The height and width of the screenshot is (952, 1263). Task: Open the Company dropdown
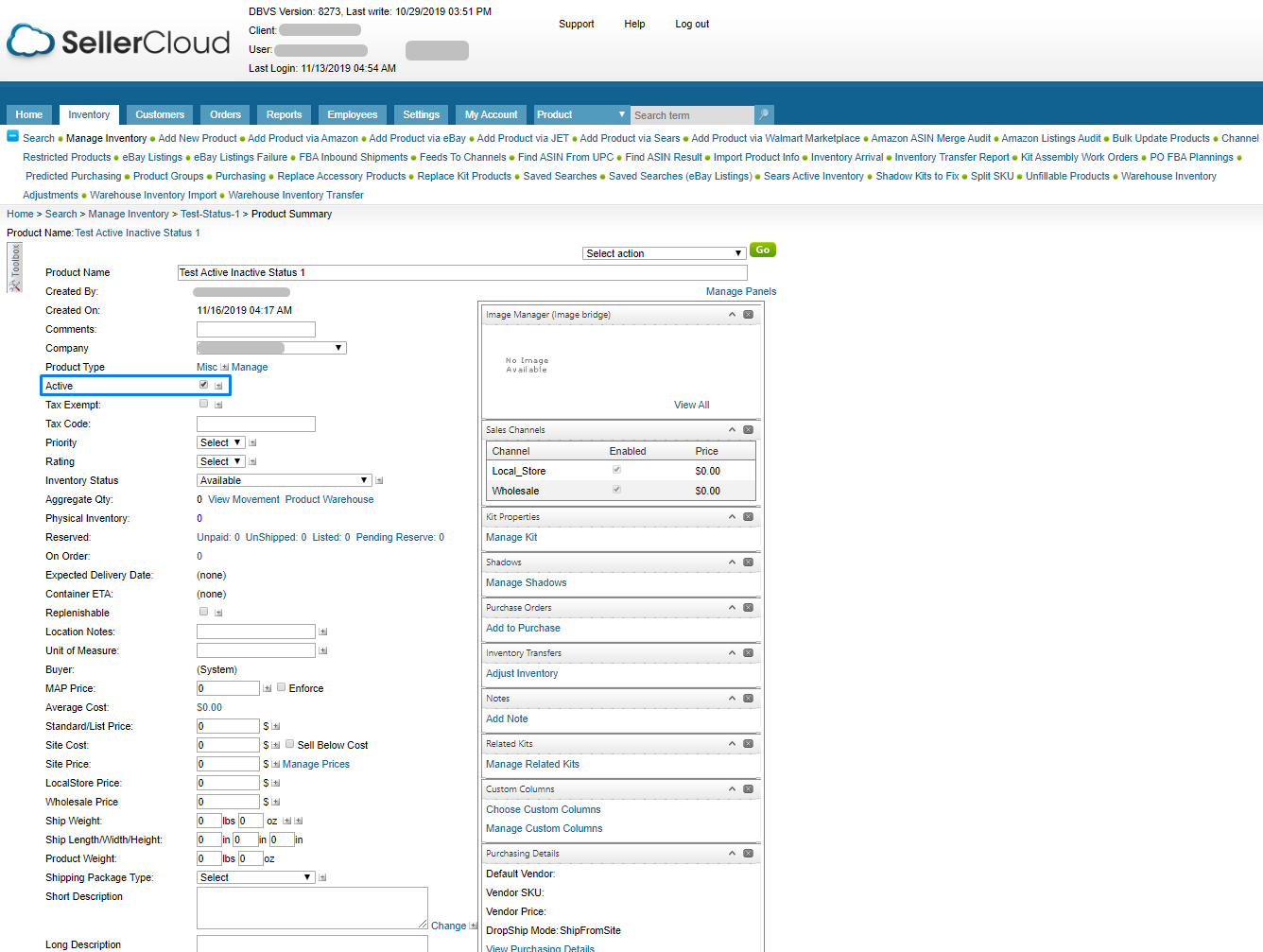pyautogui.click(x=271, y=348)
